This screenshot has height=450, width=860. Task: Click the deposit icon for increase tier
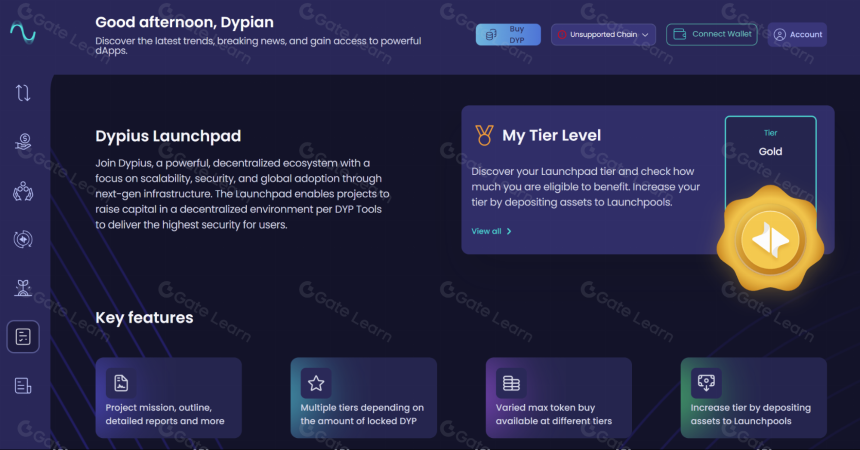[x=706, y=382]
